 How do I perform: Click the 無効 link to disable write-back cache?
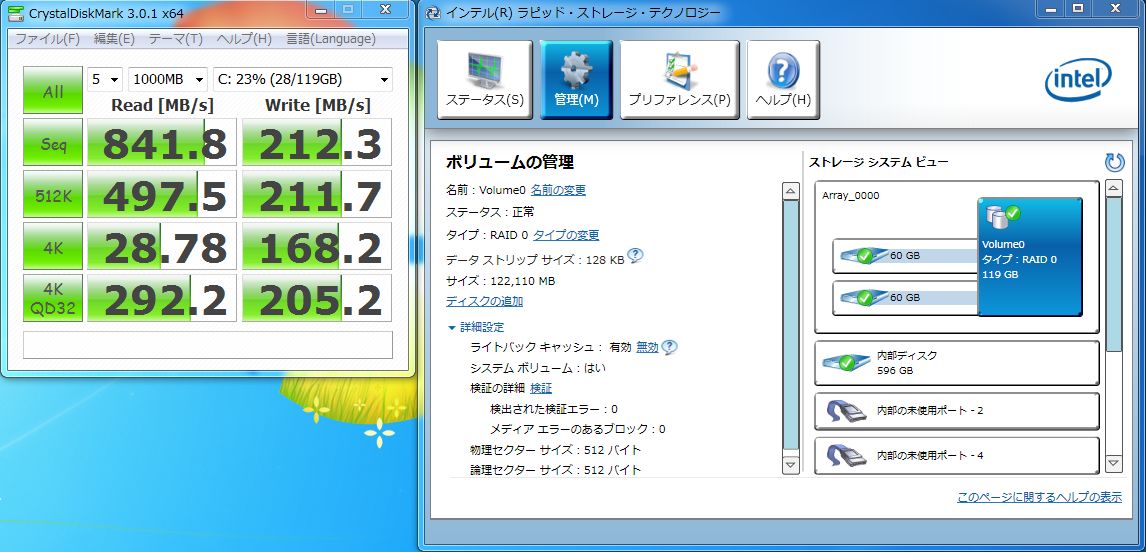coord(647,347)
